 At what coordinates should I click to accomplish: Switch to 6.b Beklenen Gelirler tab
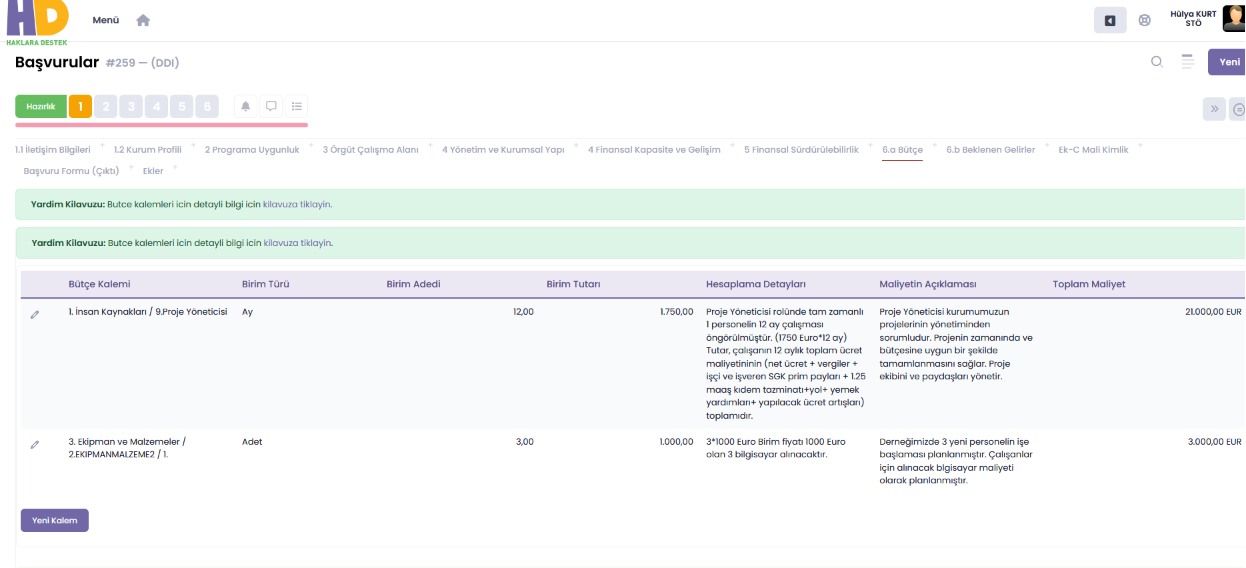[991, 149]
